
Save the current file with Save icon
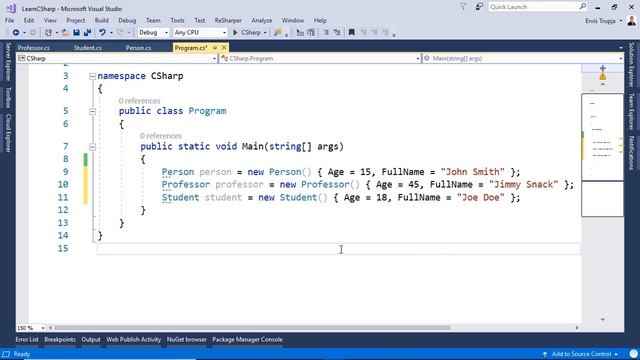76,32
